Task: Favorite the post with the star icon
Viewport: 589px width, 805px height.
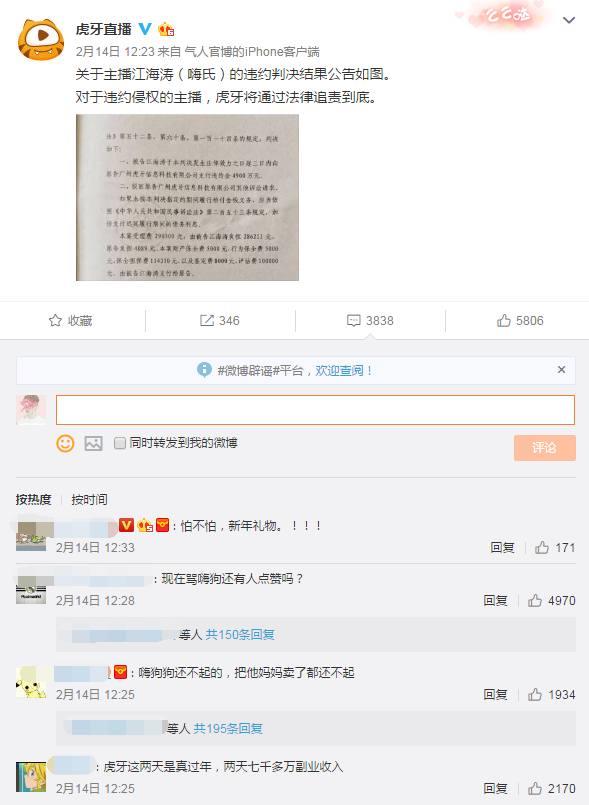Action: 70,321
